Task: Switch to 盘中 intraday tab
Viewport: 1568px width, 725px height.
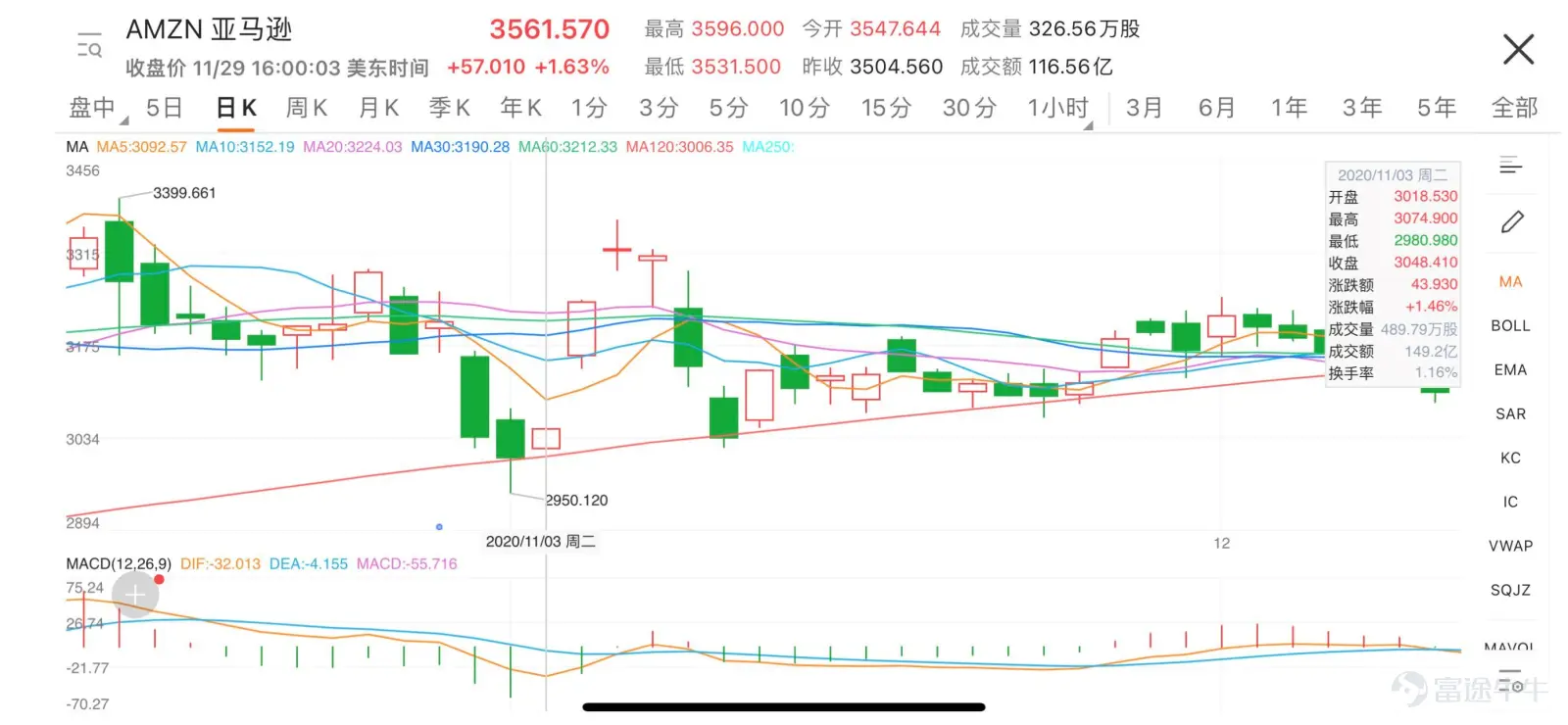Action: click(x=92, y=108)
